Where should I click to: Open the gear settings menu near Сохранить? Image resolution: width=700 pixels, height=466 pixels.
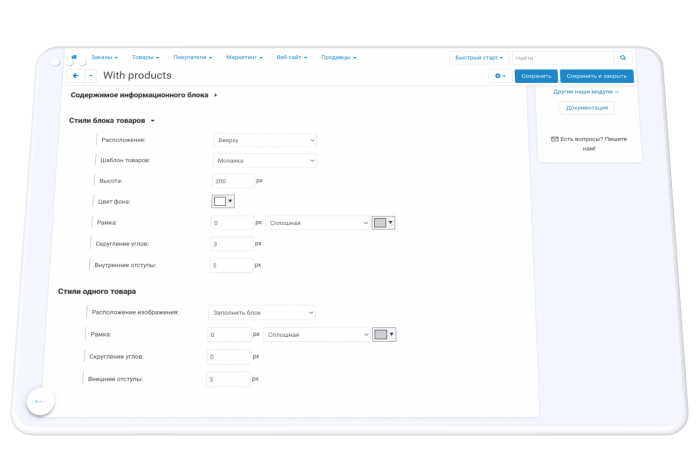[500, 76]
